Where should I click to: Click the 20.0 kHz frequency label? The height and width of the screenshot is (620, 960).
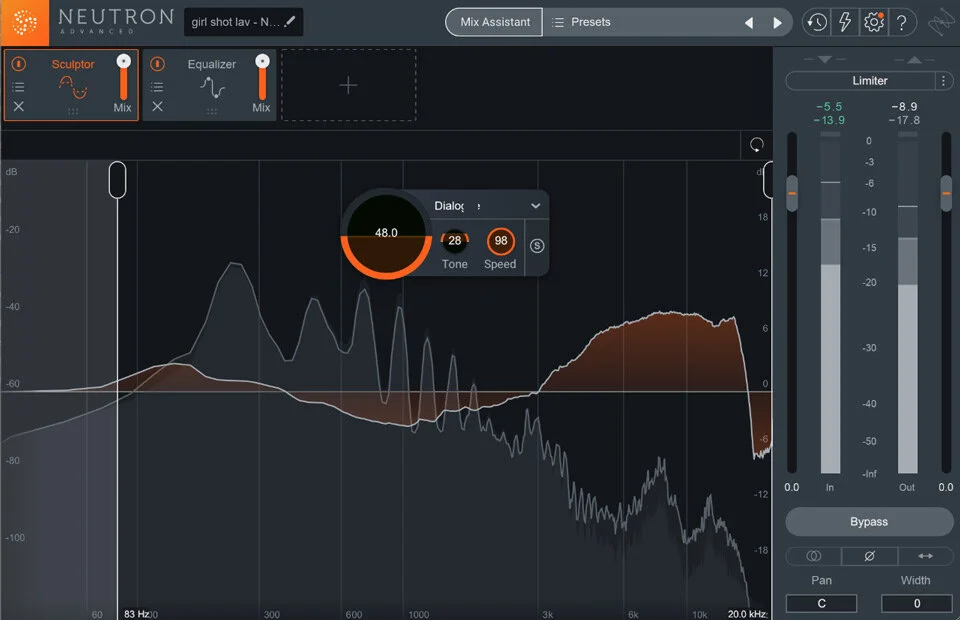(747, 613)
